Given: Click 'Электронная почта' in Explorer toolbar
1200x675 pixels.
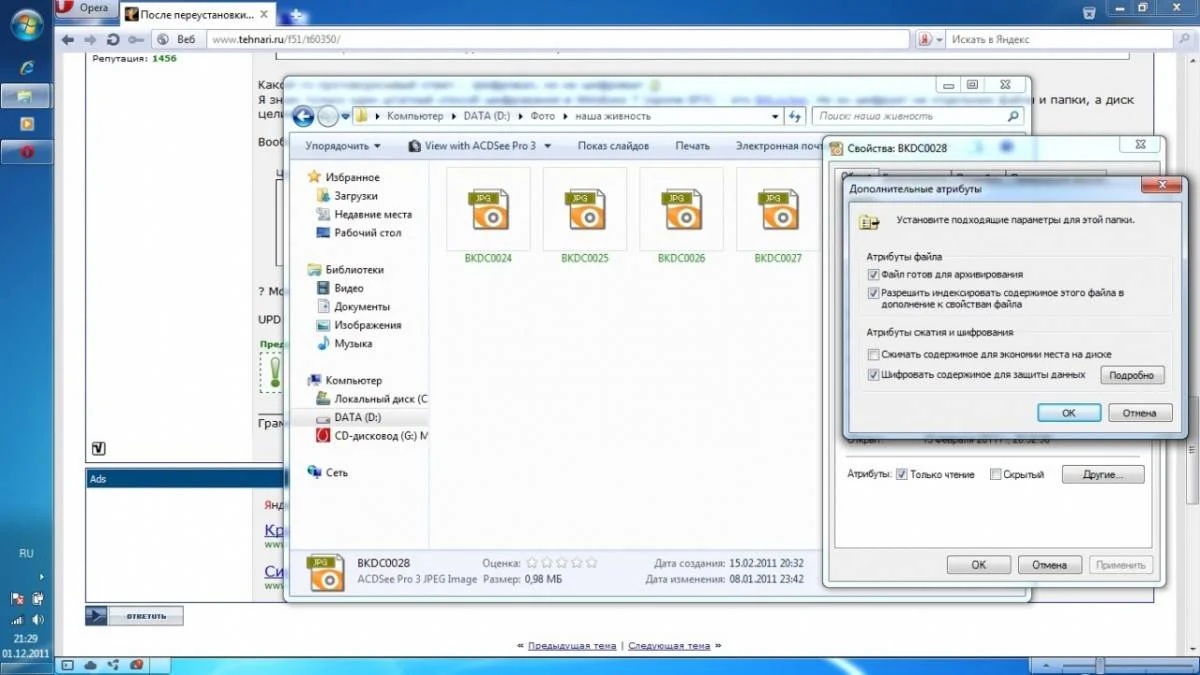Looking at the screenshot, I should [778, 145].
